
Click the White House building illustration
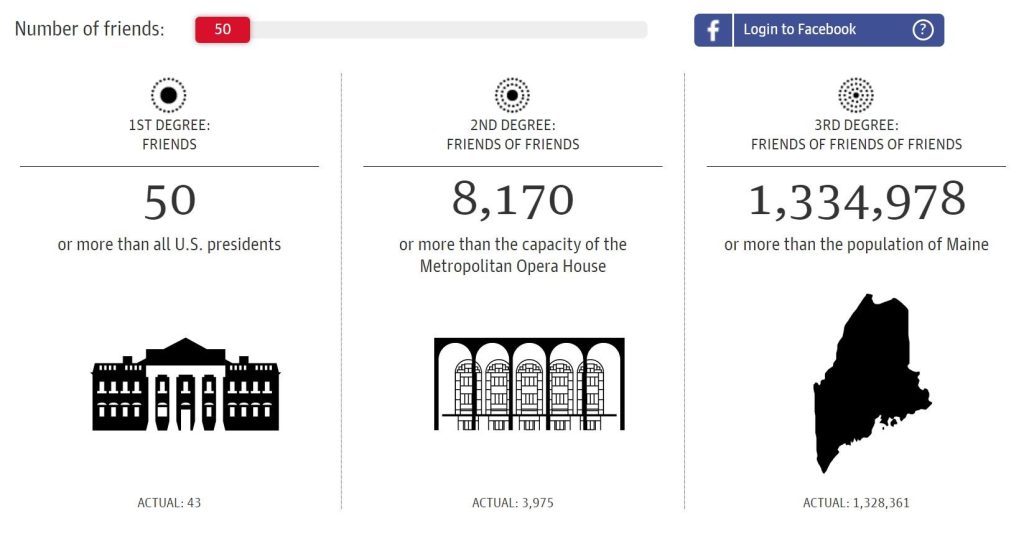click(185, 385)
